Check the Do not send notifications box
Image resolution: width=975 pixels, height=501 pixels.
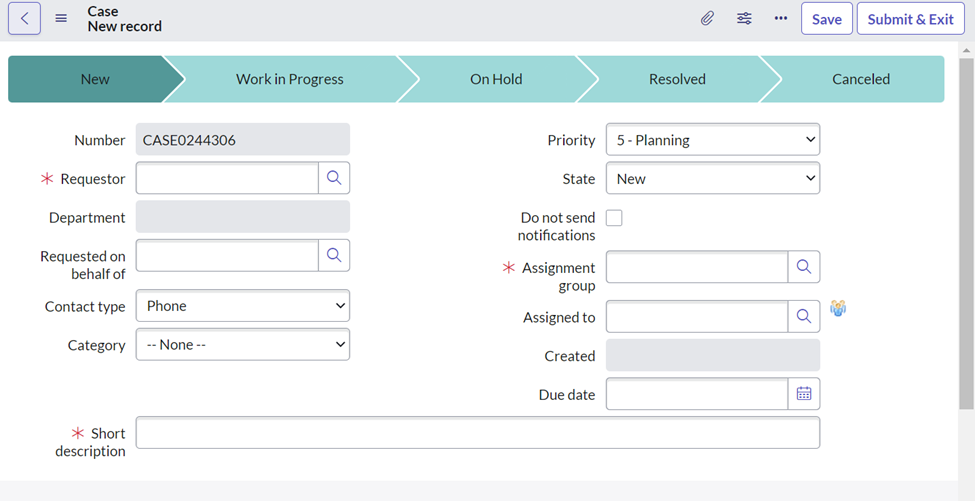click(x=614, y=218)
